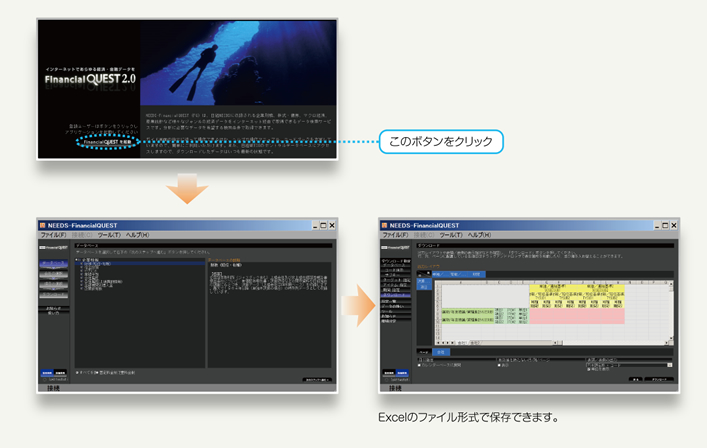
Task: Click お知らせ in the database window sidebar
Action: [53, 308]
